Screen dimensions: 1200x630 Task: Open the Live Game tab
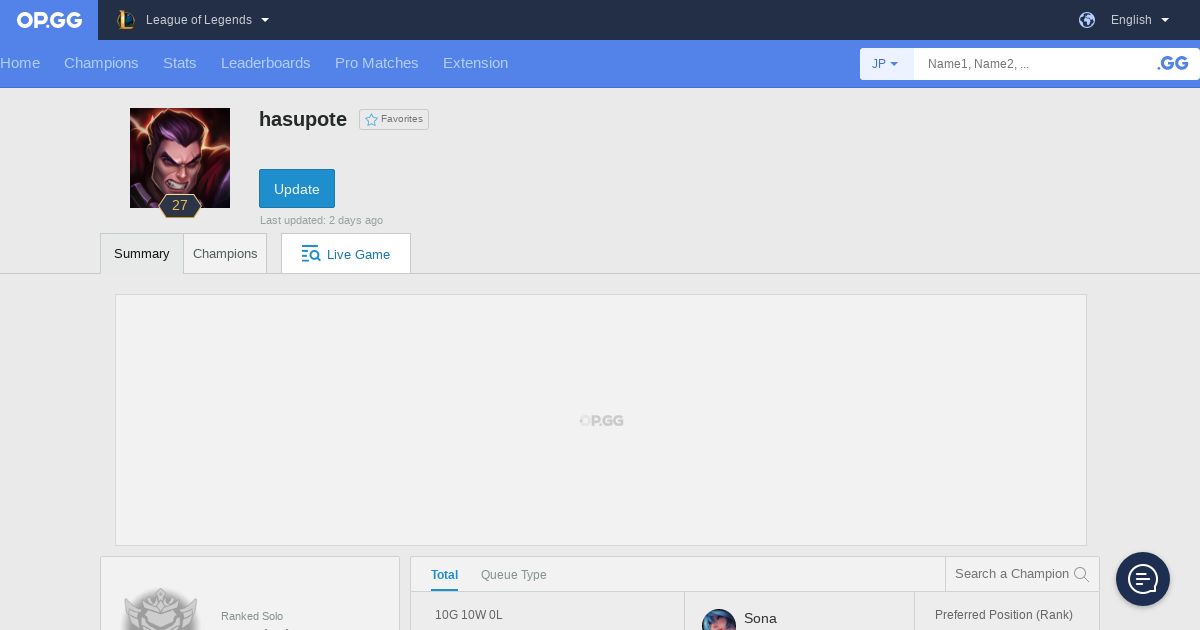point(346,254)
